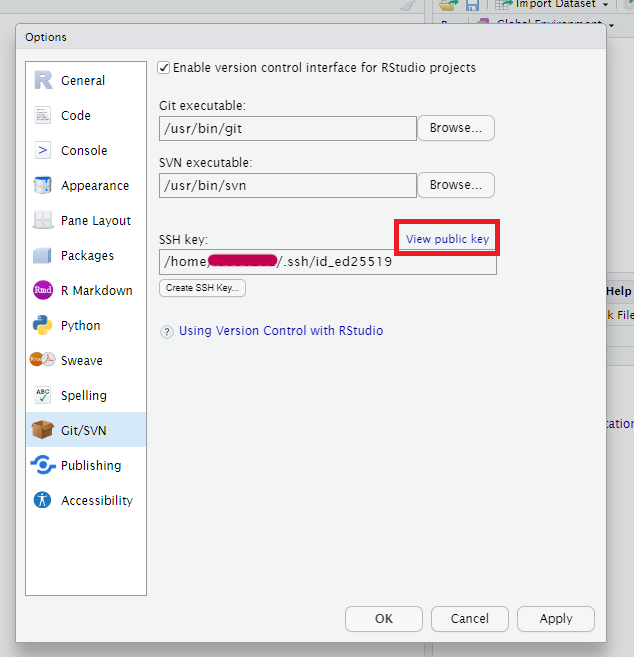The image size is (634, 657).
Task: Select the Python logo icon
Action: tap(43, 326)
